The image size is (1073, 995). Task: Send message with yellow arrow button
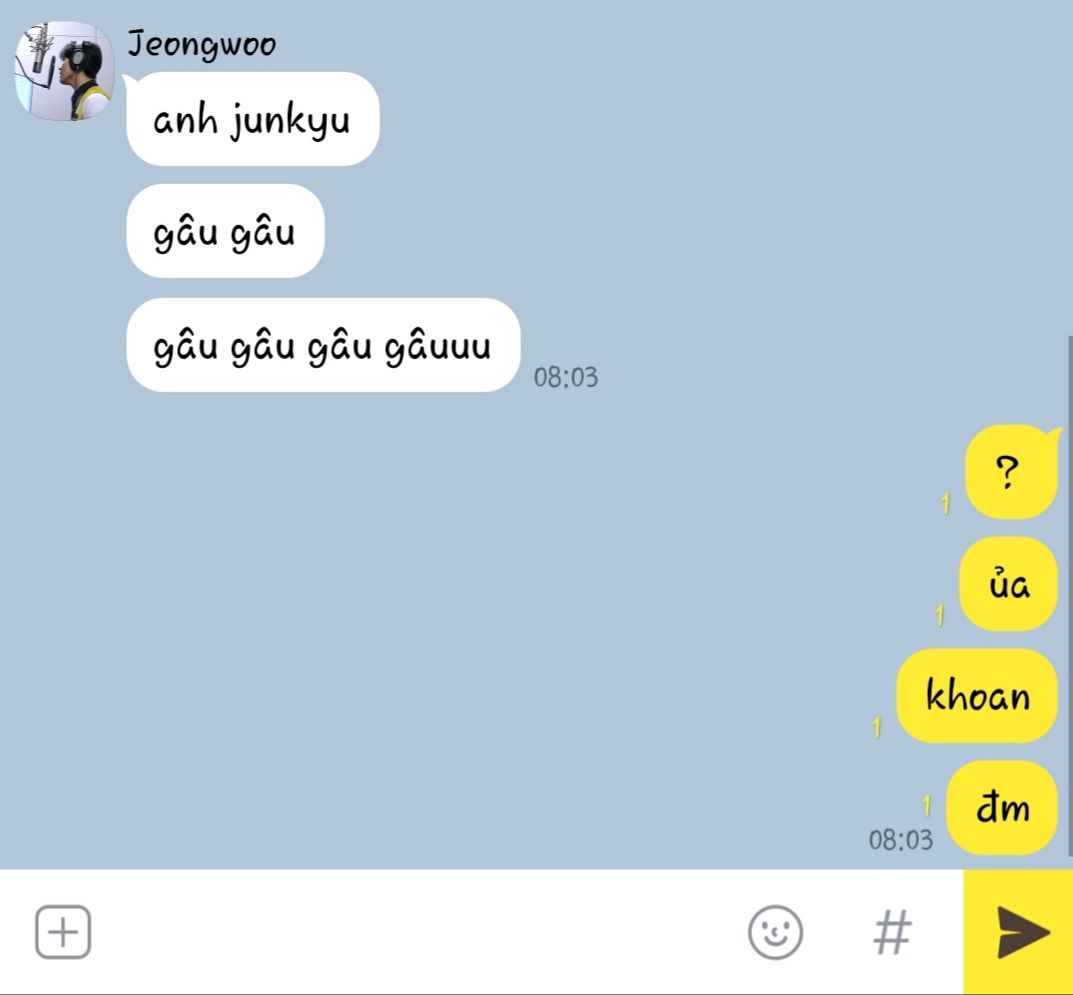coord(1018,931)
